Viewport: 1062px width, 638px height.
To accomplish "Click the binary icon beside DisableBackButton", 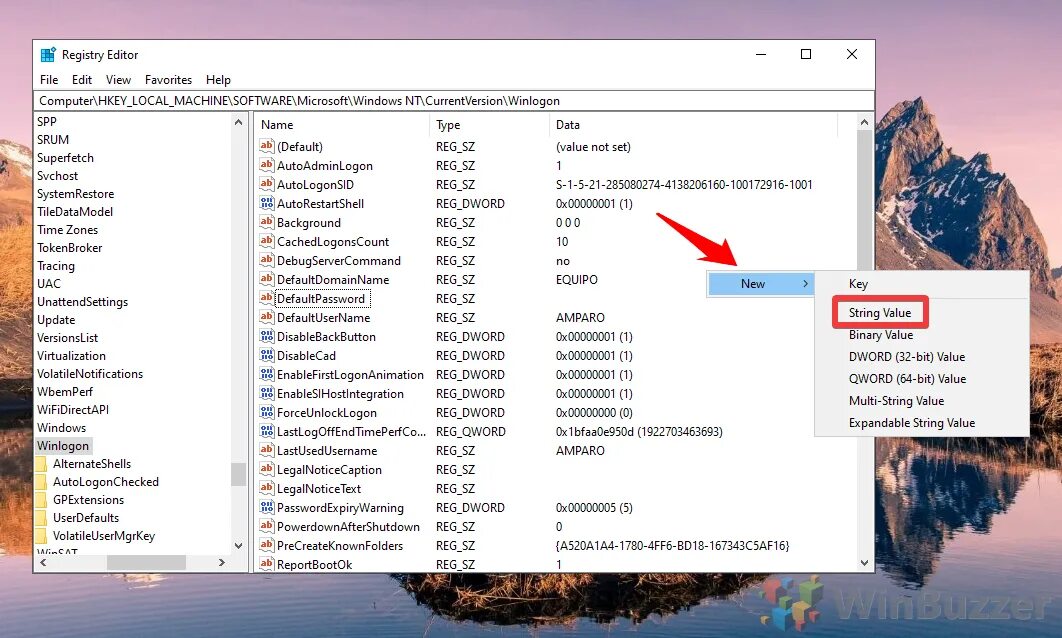I will pos(267,336).
